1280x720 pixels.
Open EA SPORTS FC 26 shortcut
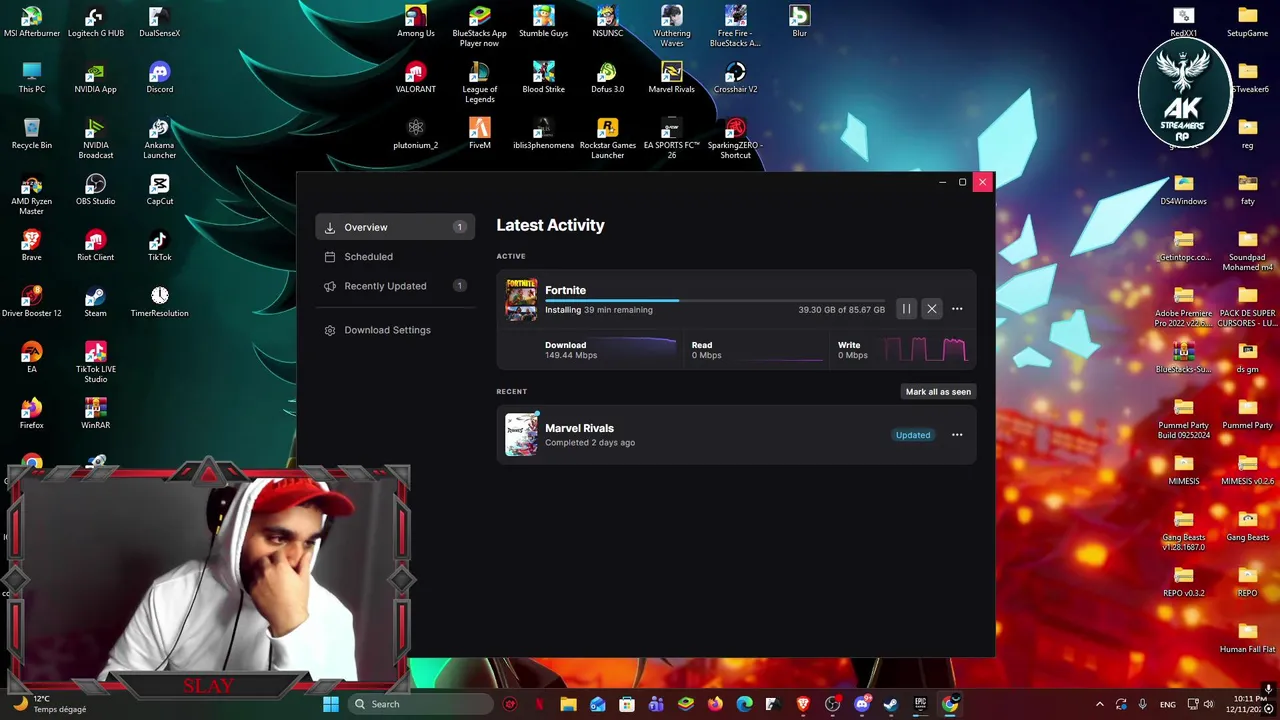pyautogui.click(x=672, y=138)
